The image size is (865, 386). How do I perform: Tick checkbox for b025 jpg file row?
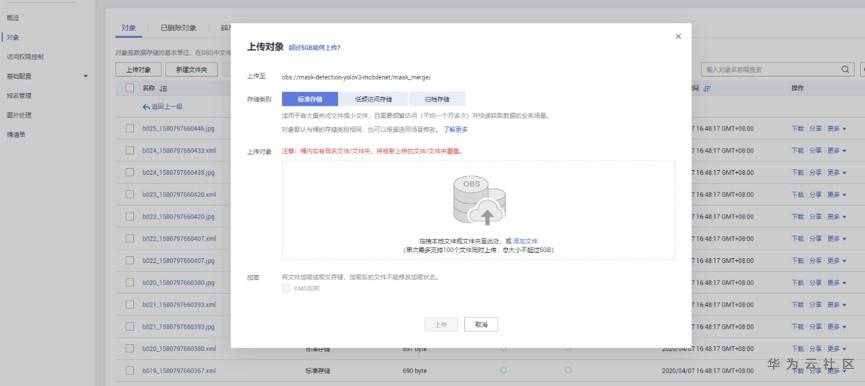tap(130, 128)
